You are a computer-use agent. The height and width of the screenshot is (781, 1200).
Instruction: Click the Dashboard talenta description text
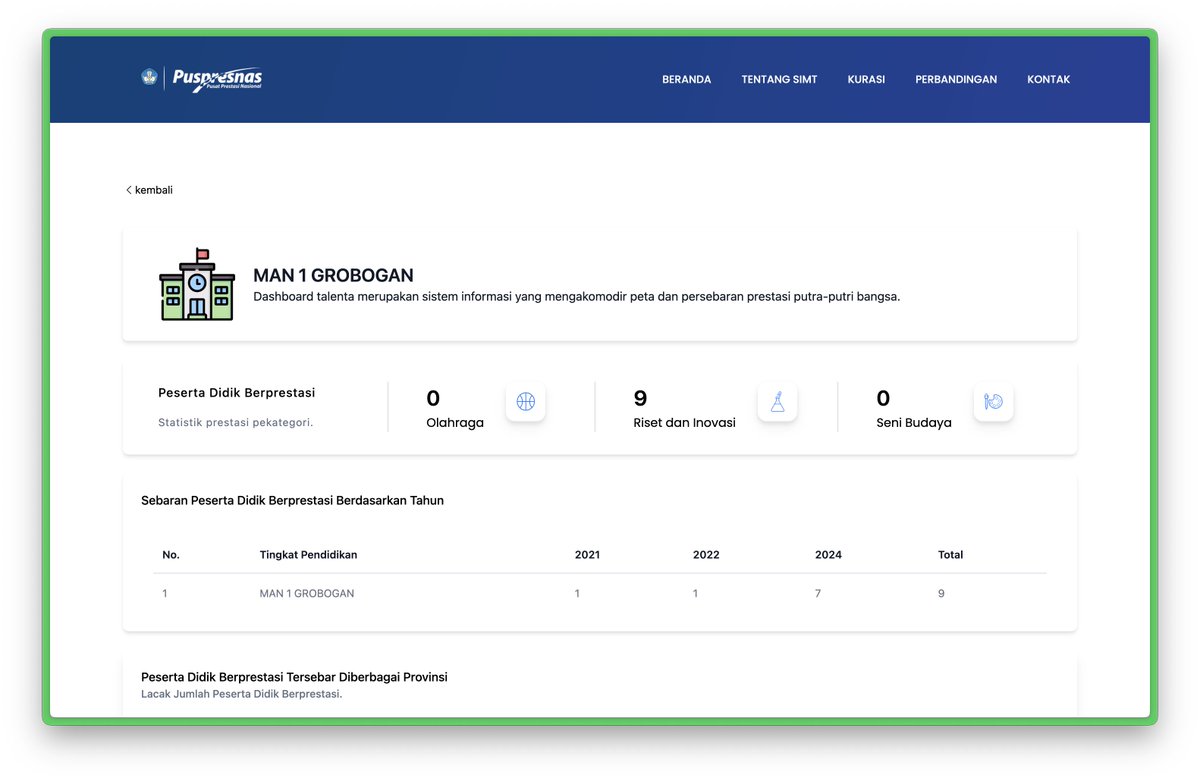tap(577, 297)
